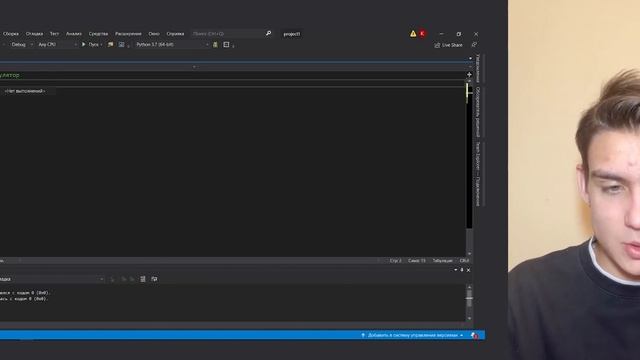The width and height of the screenshot is (640, 360).
Task: Click the red user account avatar
Action: coord(422,33)
